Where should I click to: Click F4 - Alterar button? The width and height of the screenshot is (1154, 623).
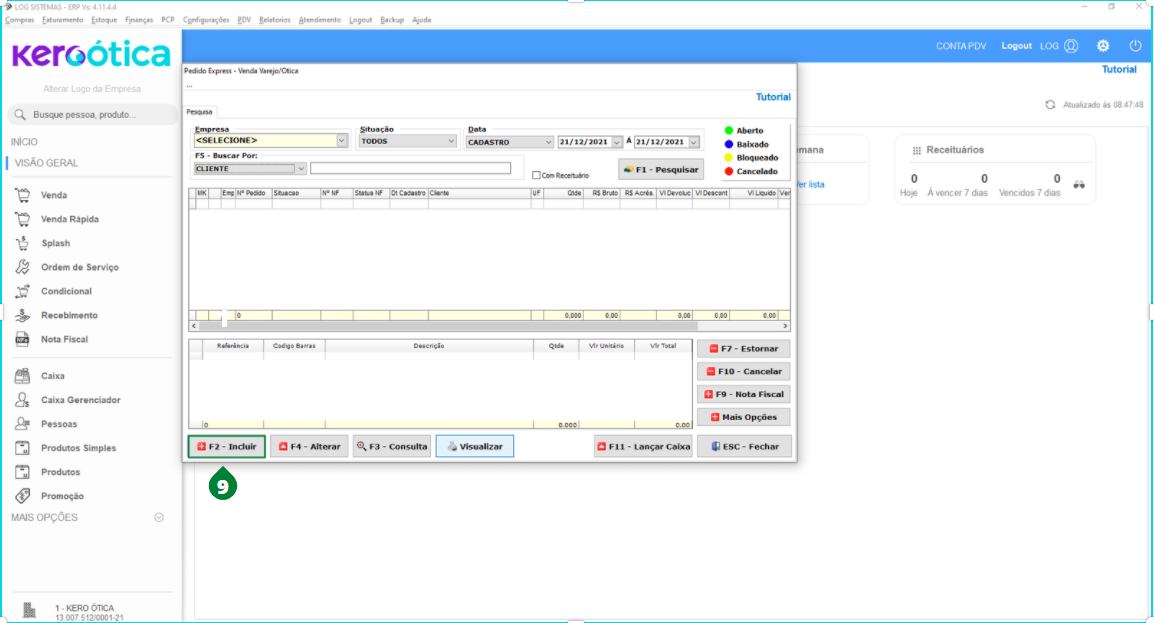[x=309, y=446]
